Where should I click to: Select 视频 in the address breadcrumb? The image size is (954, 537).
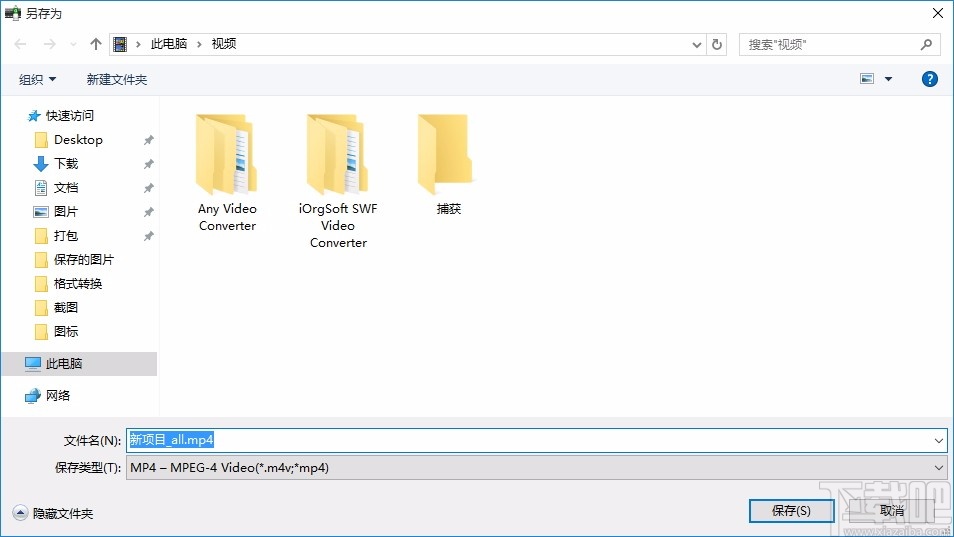click(x=223, y=44)
